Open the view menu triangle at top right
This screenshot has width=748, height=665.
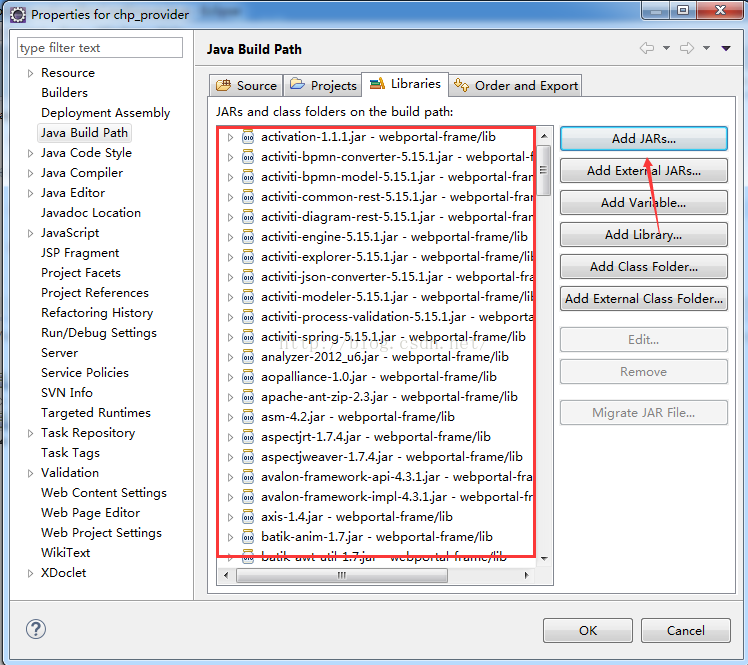pyautogui.click(x=726, y=48)
